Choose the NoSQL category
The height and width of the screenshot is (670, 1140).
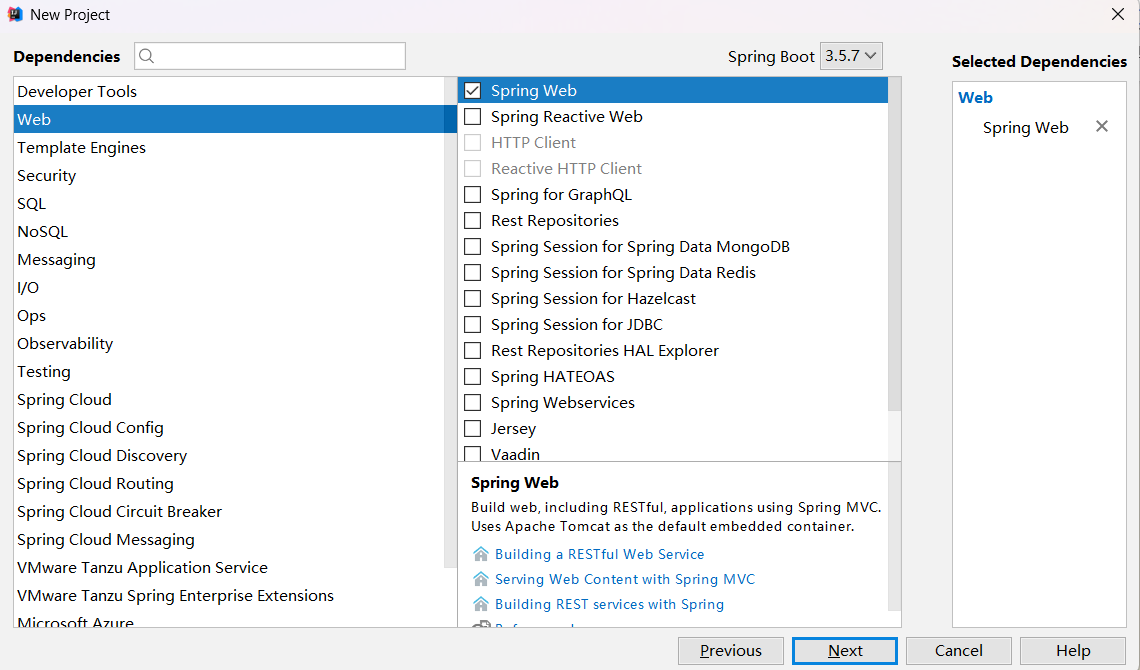[x=229, y=231]
